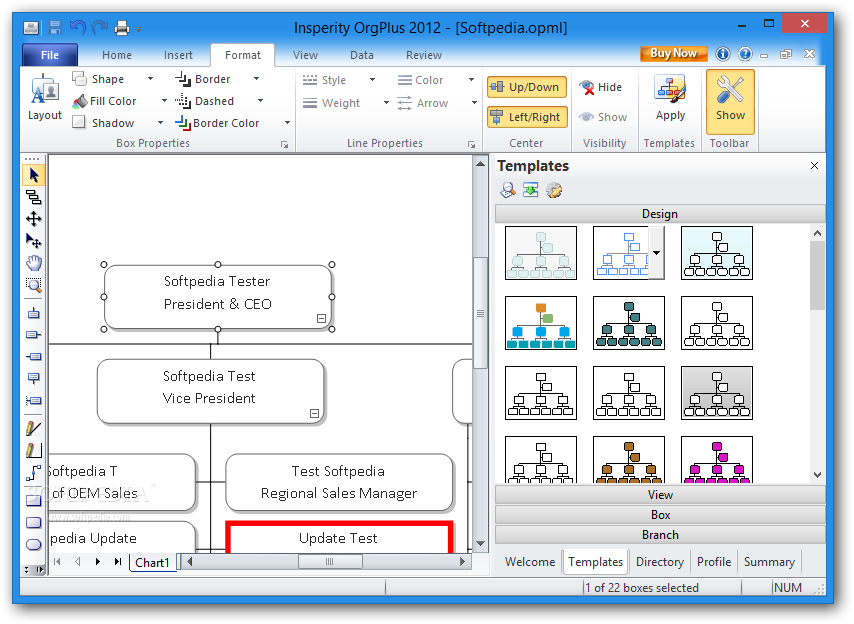854x624 pixels.
Task: Select the arrow pointer tool
Action: (34, 175)
